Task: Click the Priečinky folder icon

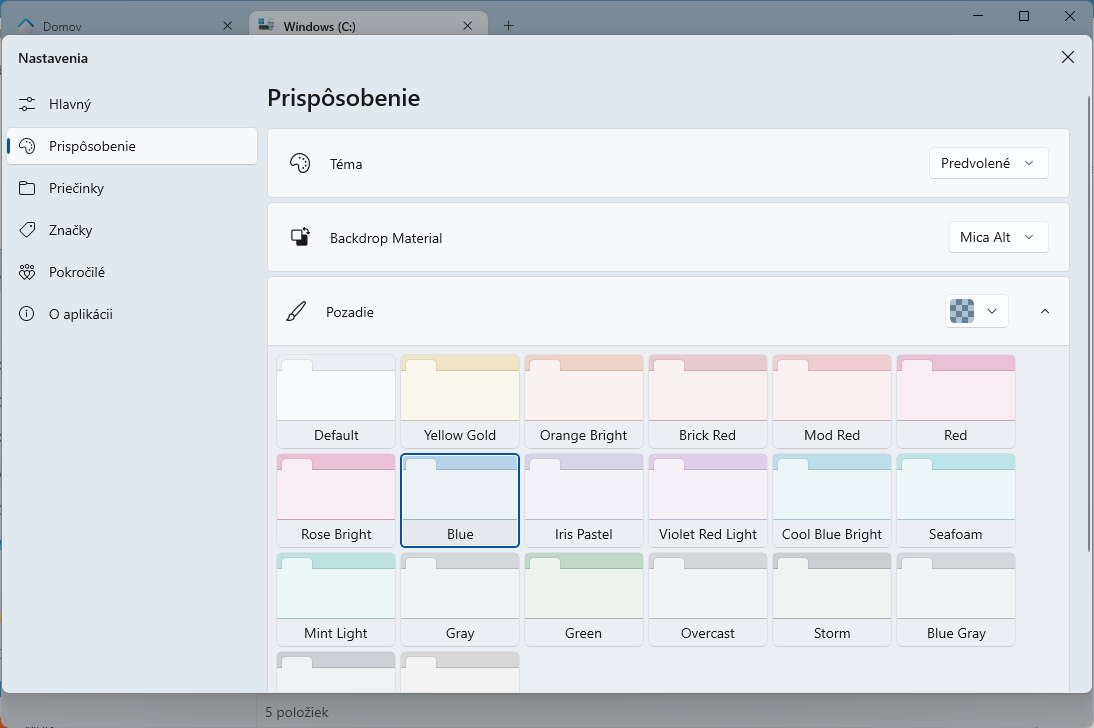Action: point(27,188)
